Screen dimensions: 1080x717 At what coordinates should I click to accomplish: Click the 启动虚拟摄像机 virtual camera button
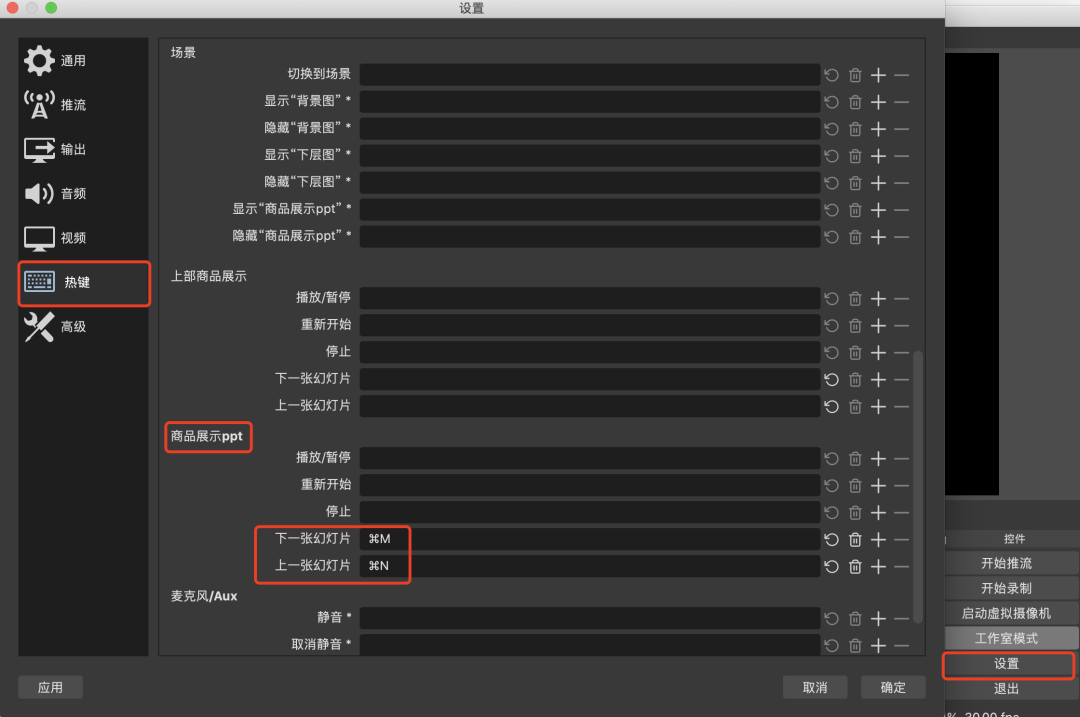pos(1006,613)
